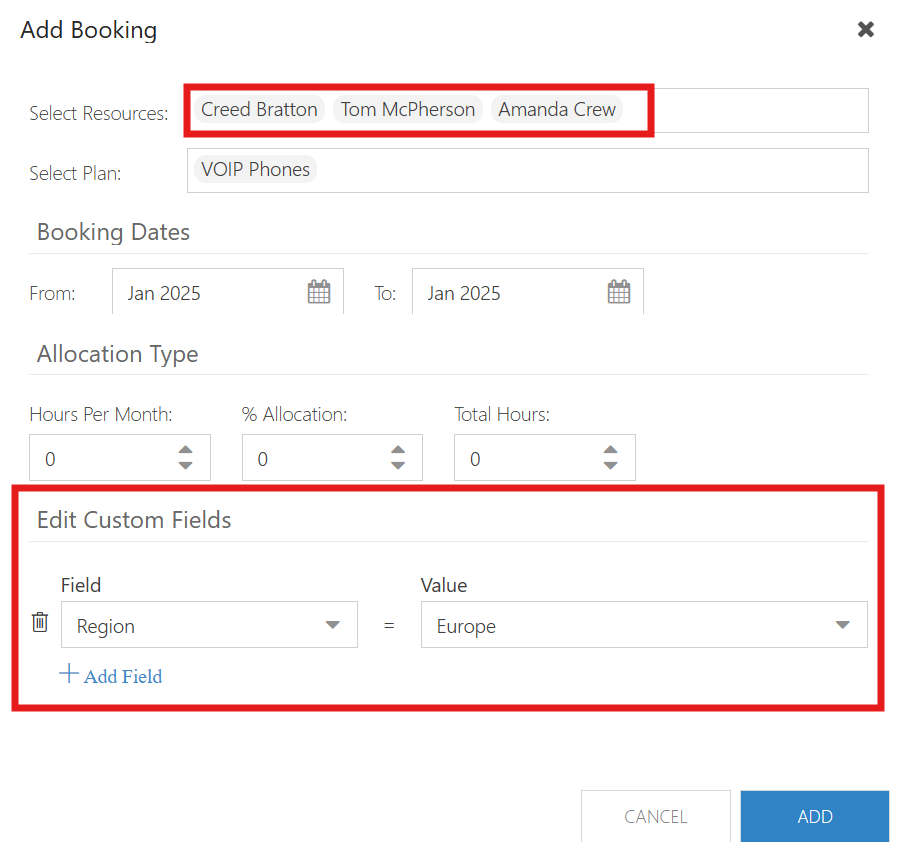This screenshot has width=897, height=851.
Task: Click into the Select Plan field
Action: click(527, 170)
